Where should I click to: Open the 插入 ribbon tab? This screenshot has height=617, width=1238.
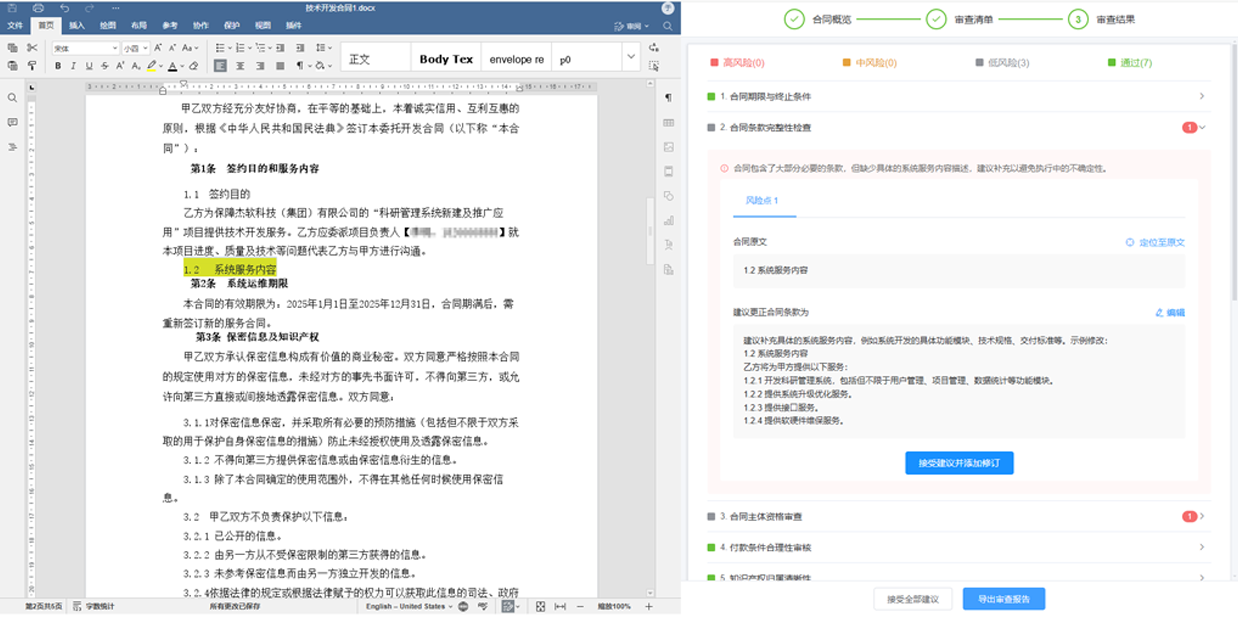pyautogui.click(x=77, y=25)
